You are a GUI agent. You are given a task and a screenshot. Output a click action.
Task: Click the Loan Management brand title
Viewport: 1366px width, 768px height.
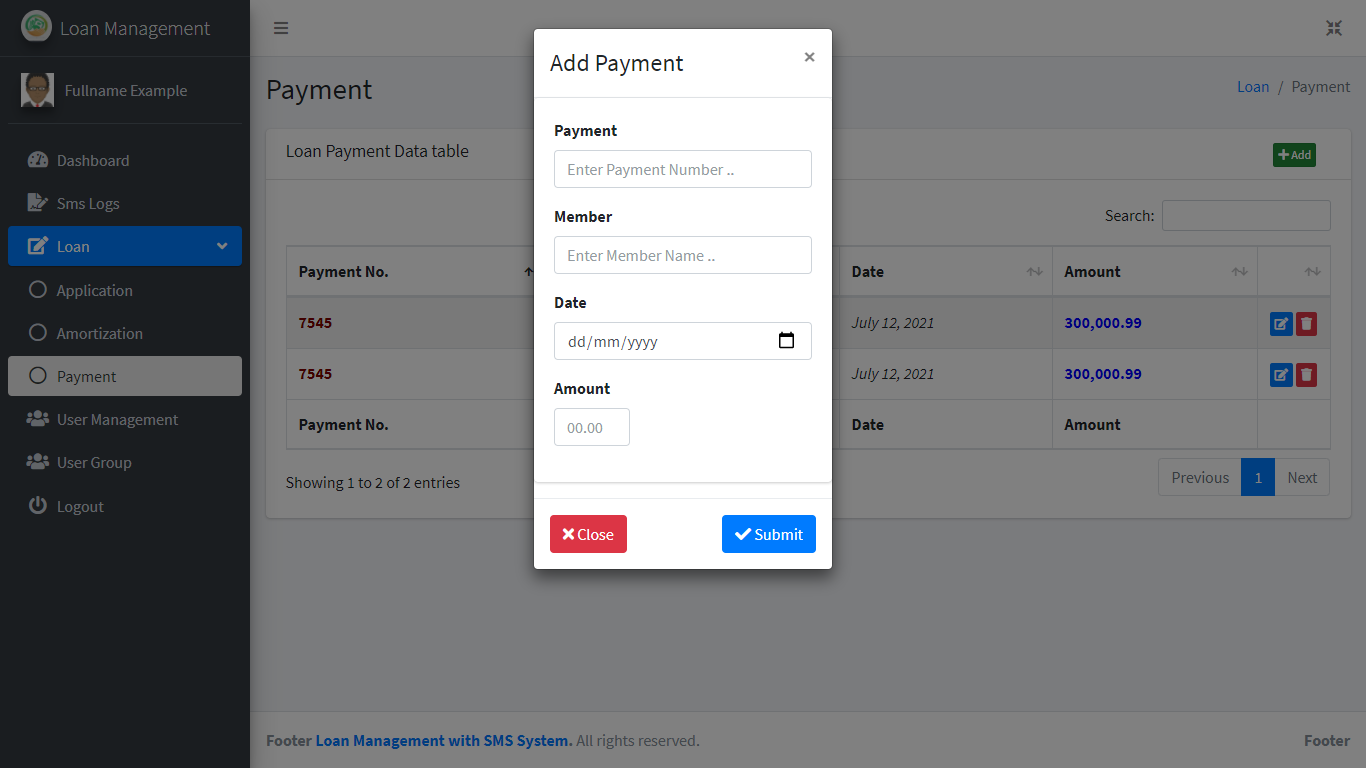[x=135, y=28]
